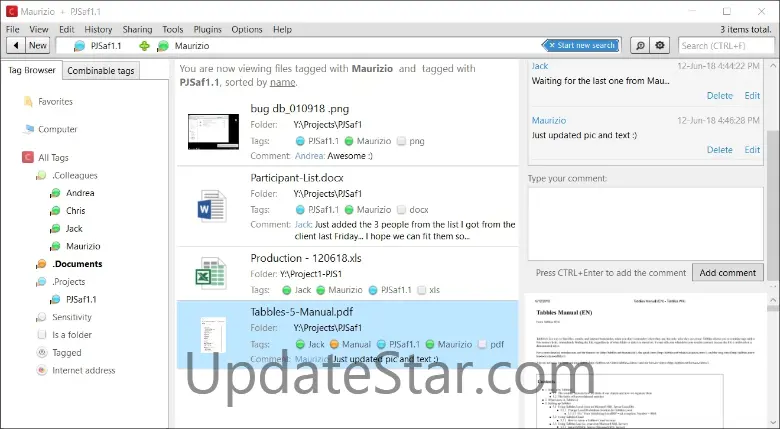Click the green plus icon between tags

tap(144, 46)
